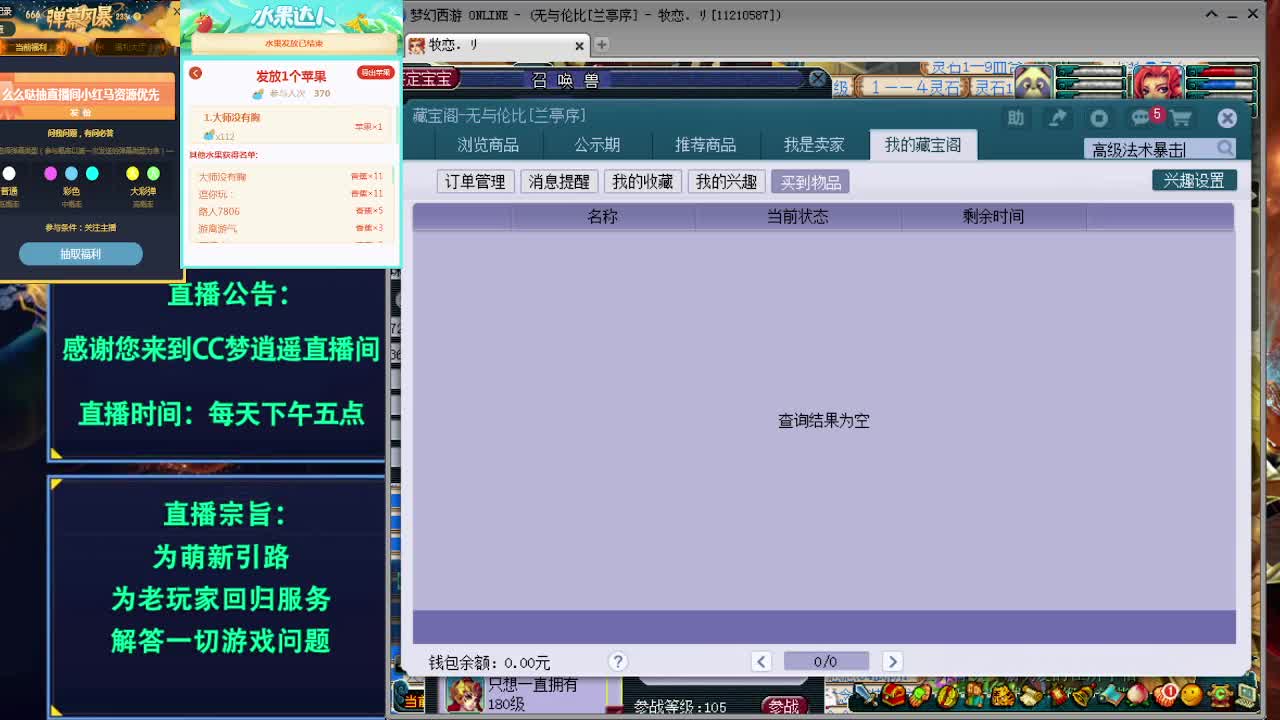Click red back arrow in 水果达人 panel
This screenshot has width=1280, height=720.
coord(195,73)
